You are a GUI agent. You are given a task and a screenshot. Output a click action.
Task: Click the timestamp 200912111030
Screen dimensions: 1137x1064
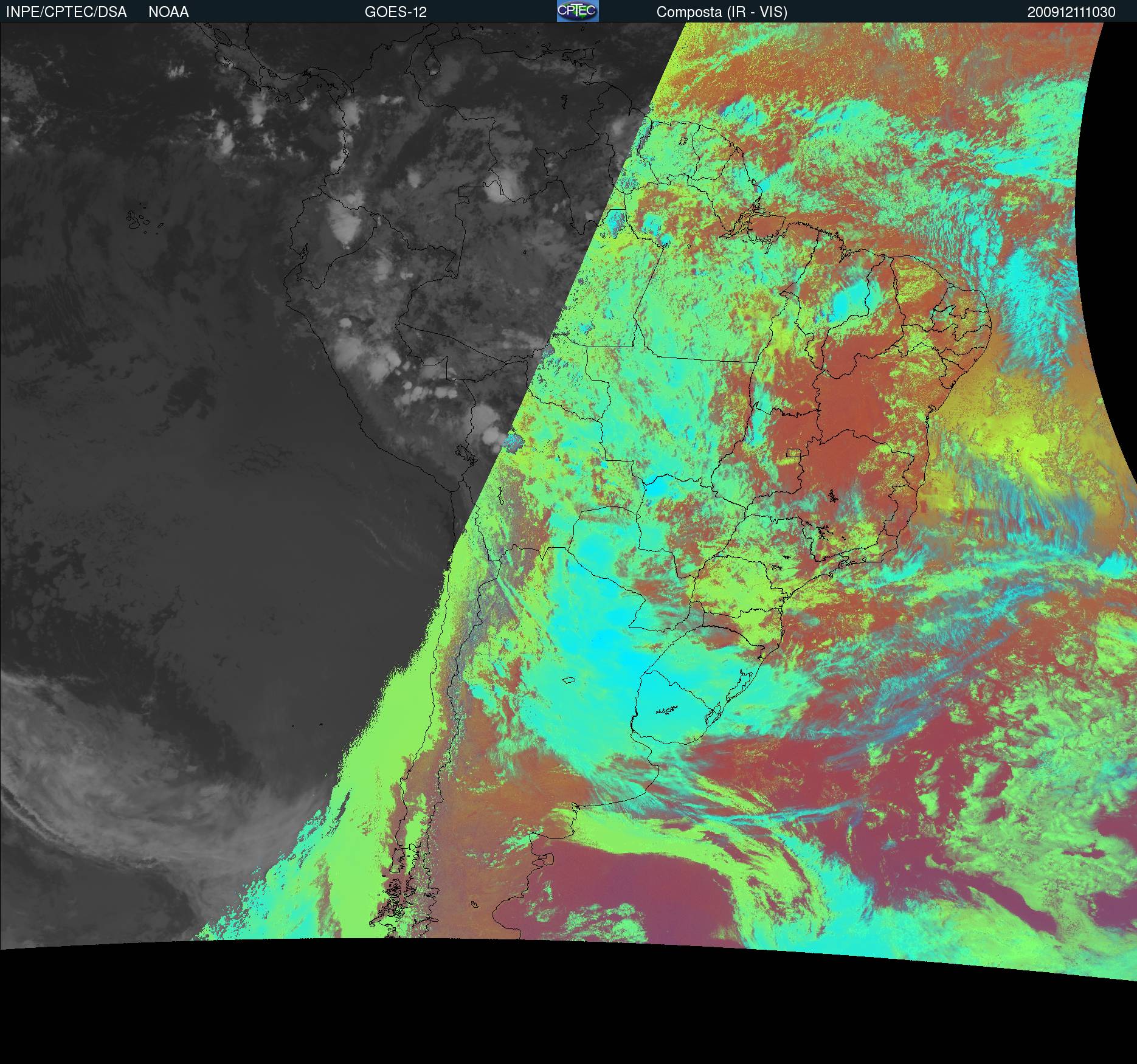click(1071, 12)
